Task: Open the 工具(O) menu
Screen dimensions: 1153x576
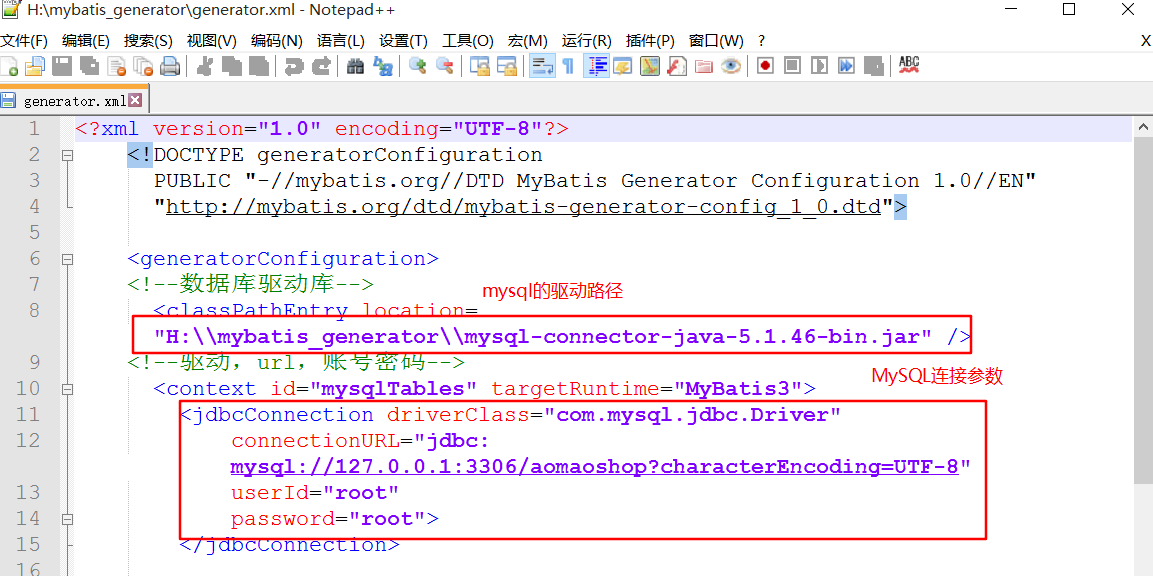Action: [467, 40]
